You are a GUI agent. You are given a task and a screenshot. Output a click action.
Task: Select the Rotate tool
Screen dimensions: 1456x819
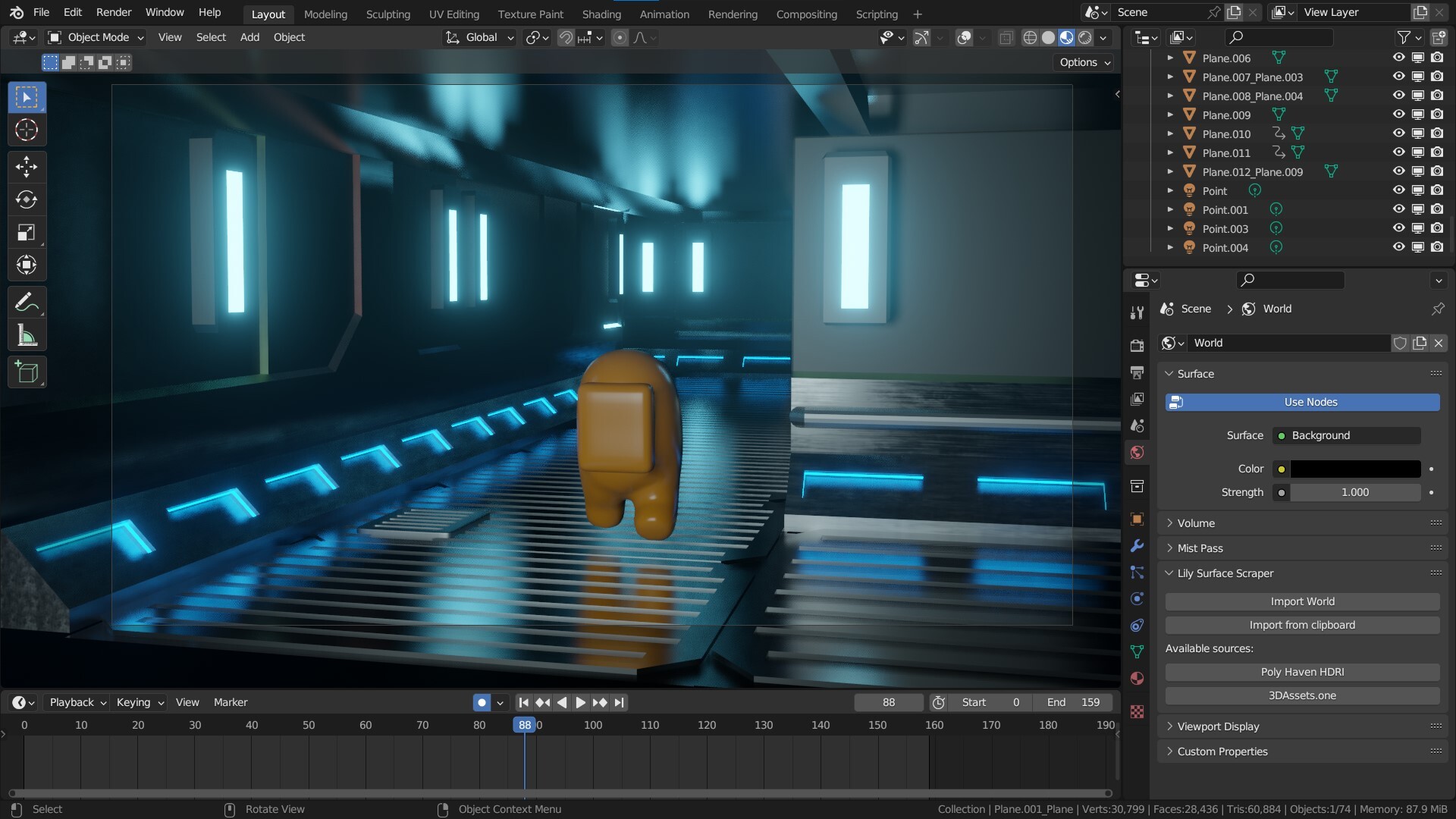27,199
